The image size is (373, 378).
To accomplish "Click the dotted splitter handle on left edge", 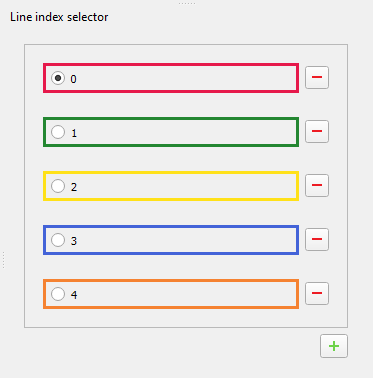I will click(3, 260).
